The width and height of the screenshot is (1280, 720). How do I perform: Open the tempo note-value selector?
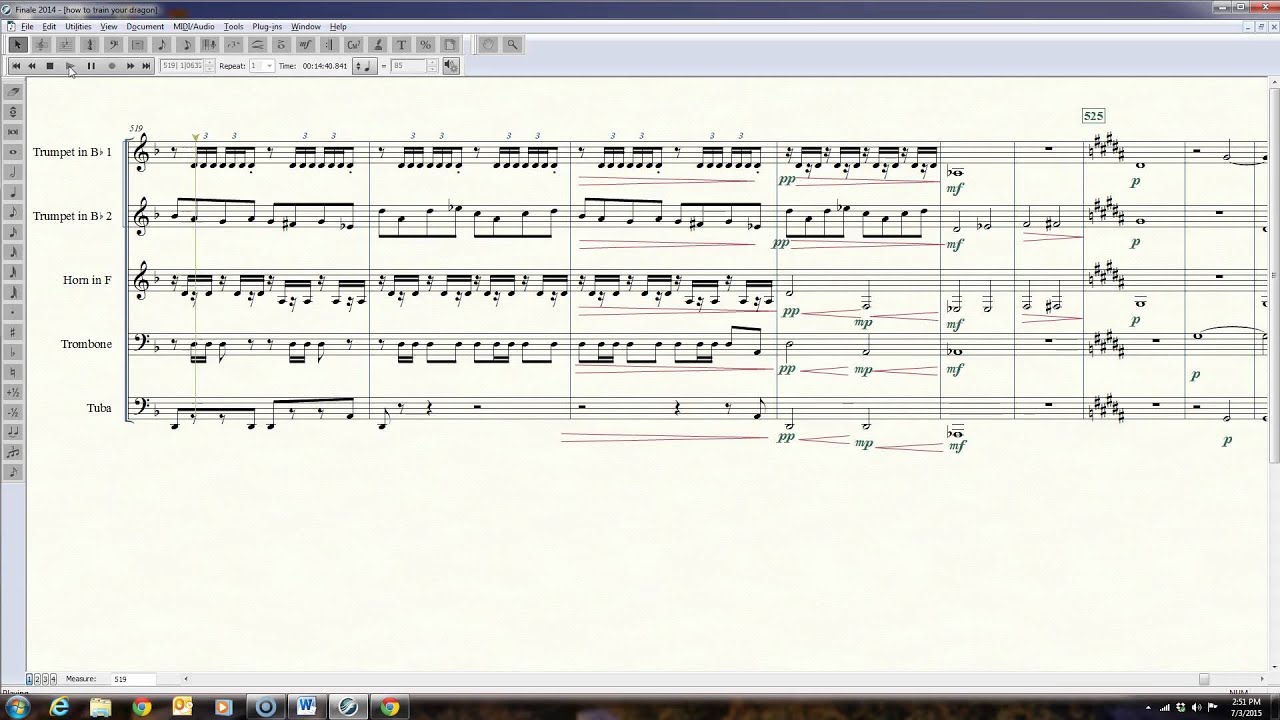pos(363,66)
